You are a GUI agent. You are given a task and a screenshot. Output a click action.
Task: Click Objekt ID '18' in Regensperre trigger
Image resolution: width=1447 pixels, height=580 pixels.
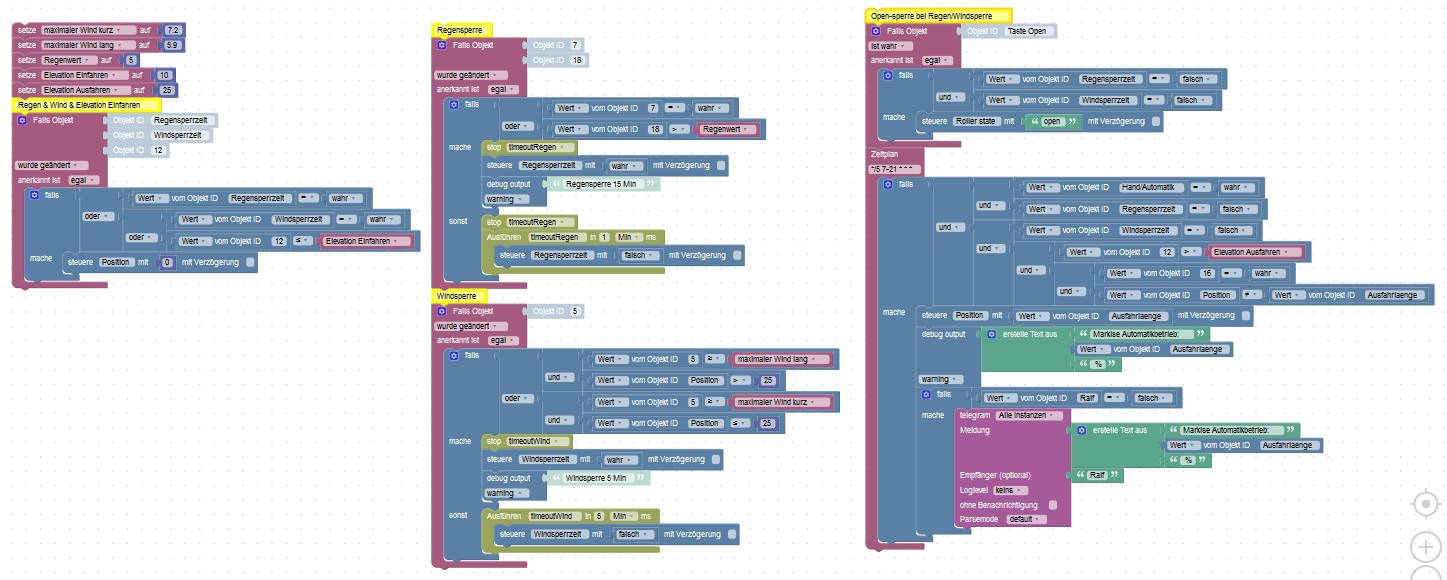tap(578, 60)
